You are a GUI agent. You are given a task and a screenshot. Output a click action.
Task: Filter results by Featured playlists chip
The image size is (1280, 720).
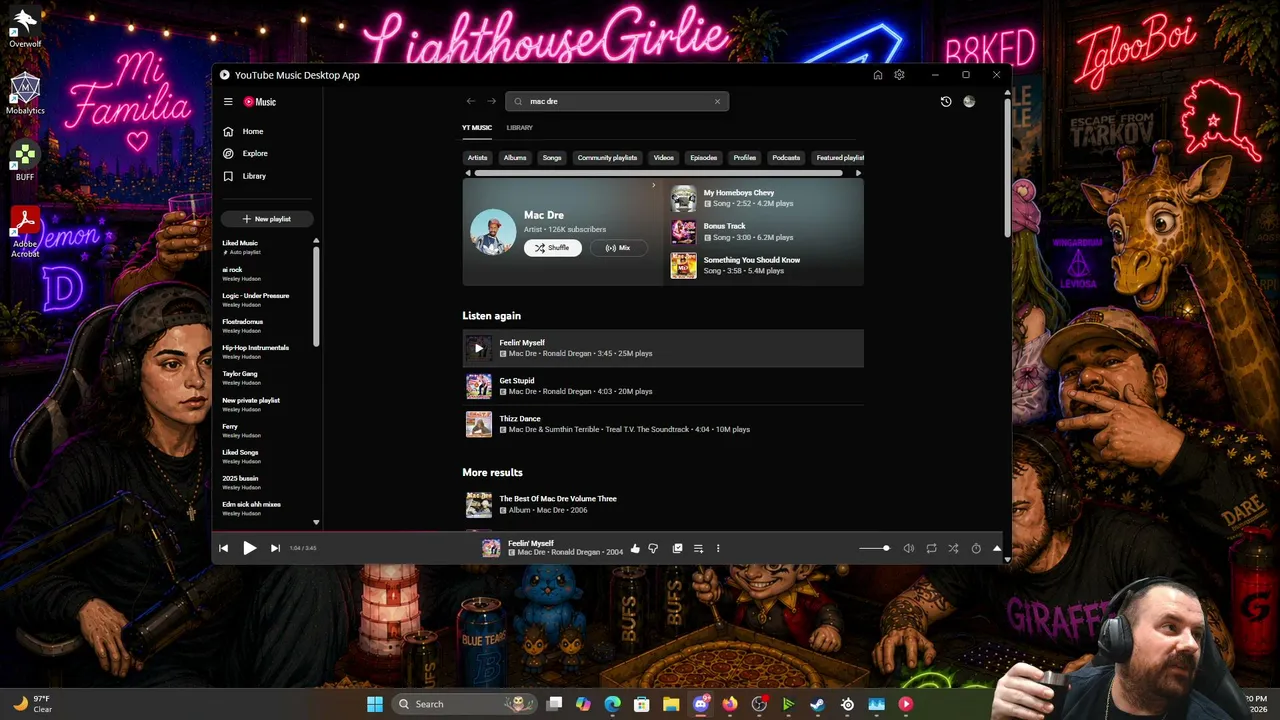839,158
